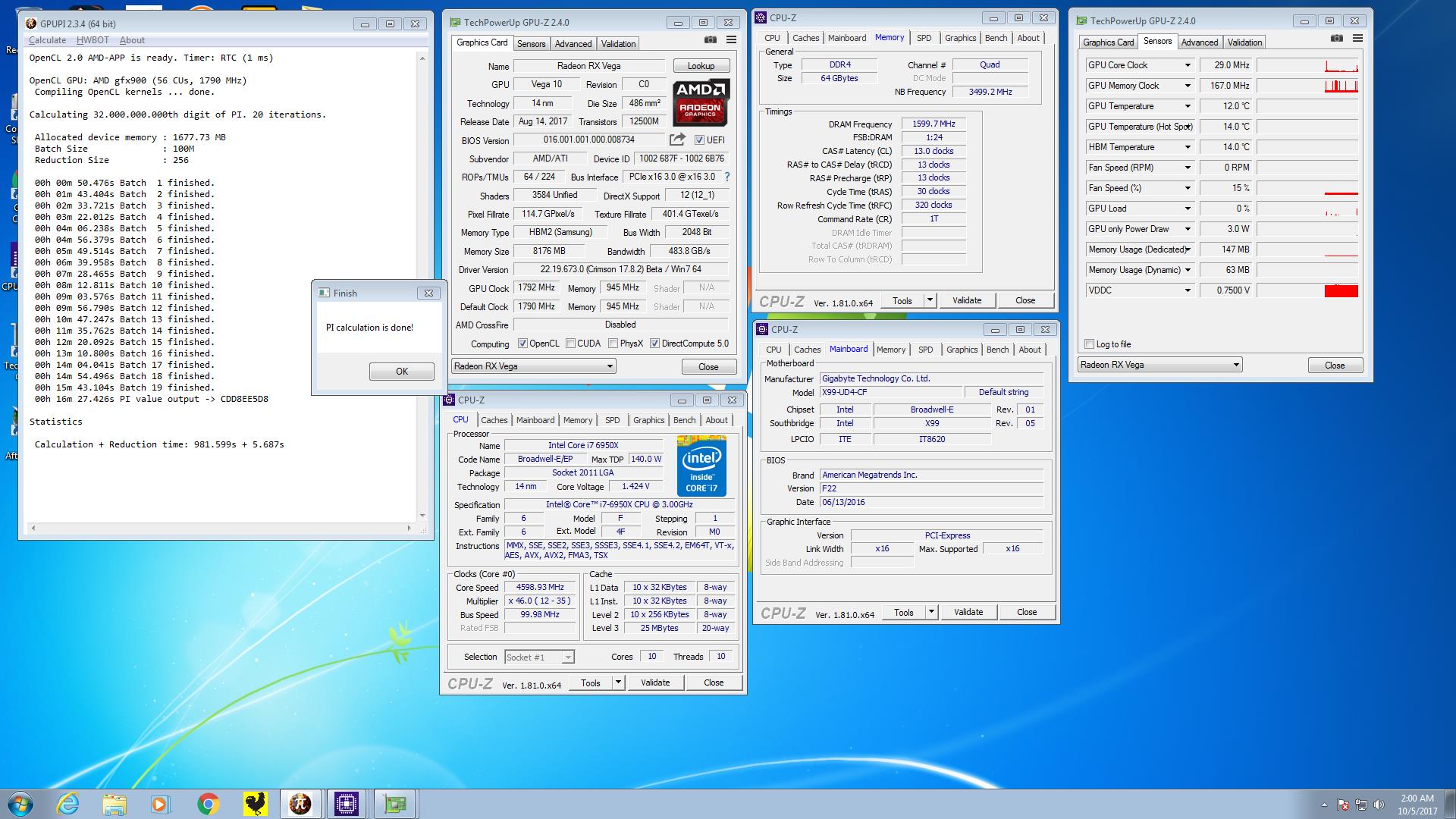Switch to CPU-Z from the taskbar
The image size is (1456, 819).
tap(347, 804)
